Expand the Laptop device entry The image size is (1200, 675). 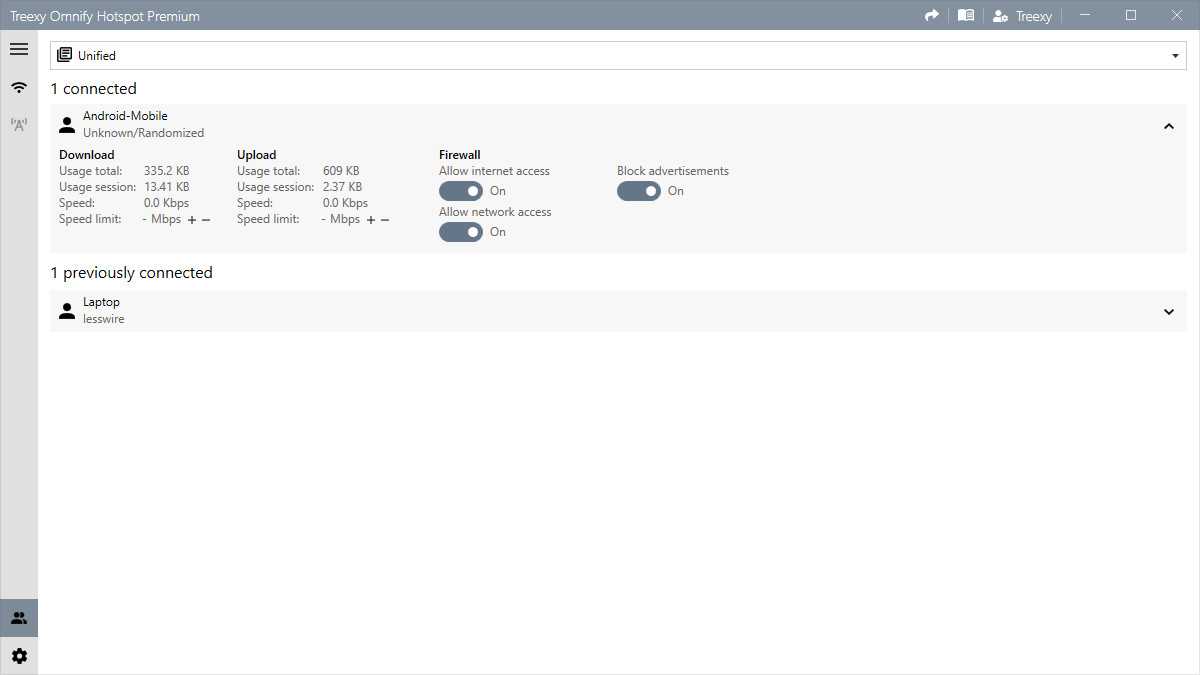(1168, 312)
